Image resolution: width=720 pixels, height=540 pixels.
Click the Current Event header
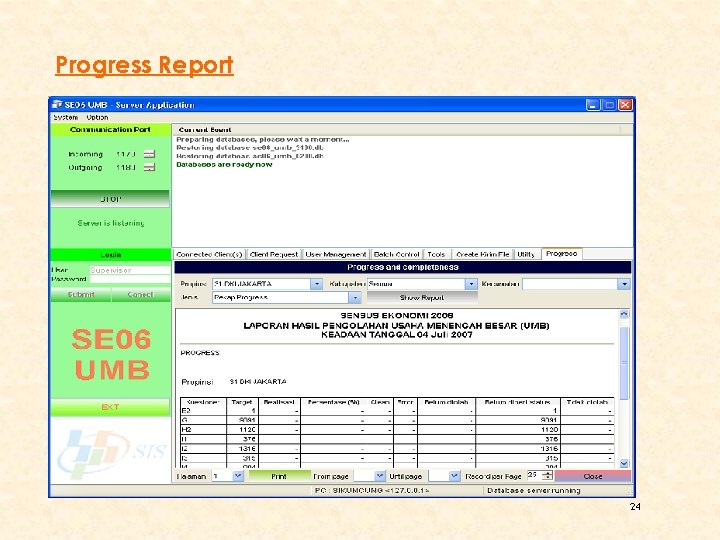tap(205, 129)
